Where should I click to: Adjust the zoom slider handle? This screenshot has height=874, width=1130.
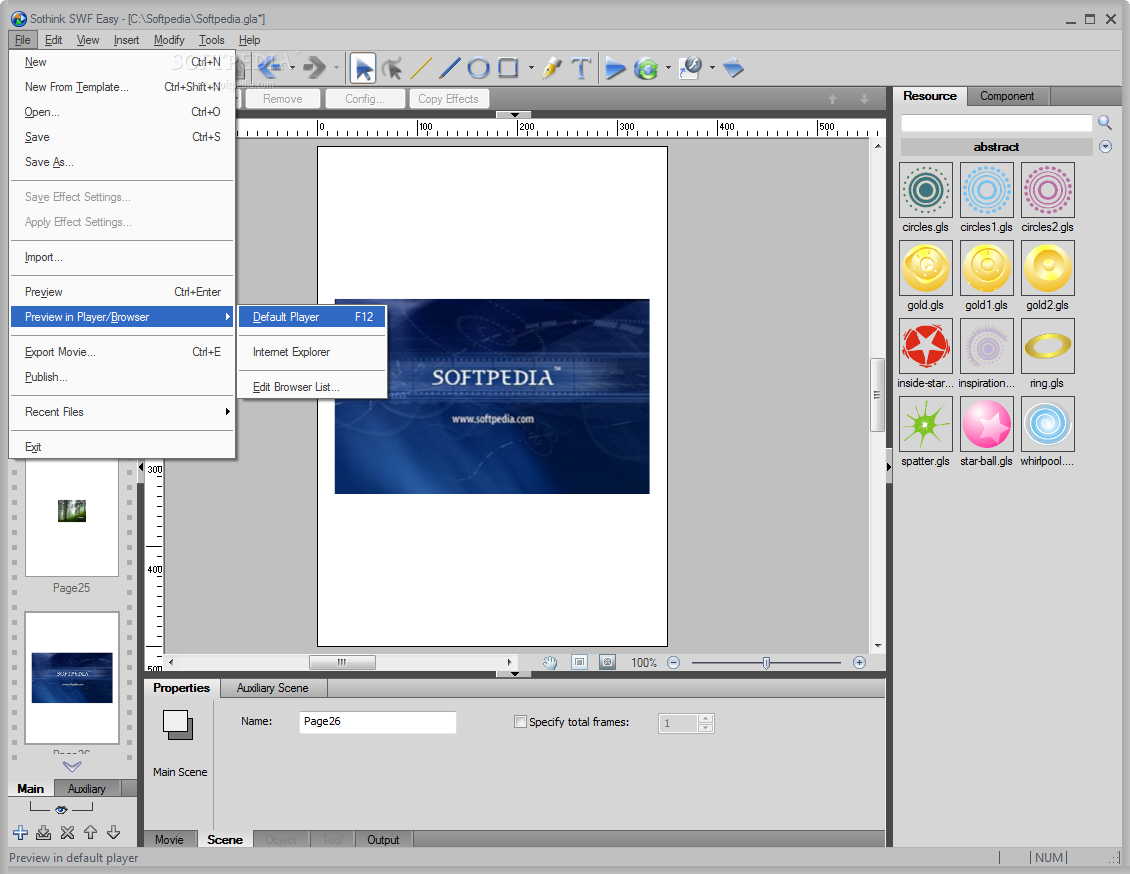(x=766, y=662)
